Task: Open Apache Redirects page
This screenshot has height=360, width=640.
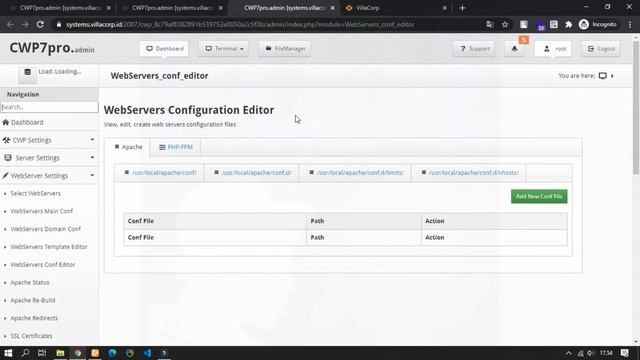Action: 34,318
